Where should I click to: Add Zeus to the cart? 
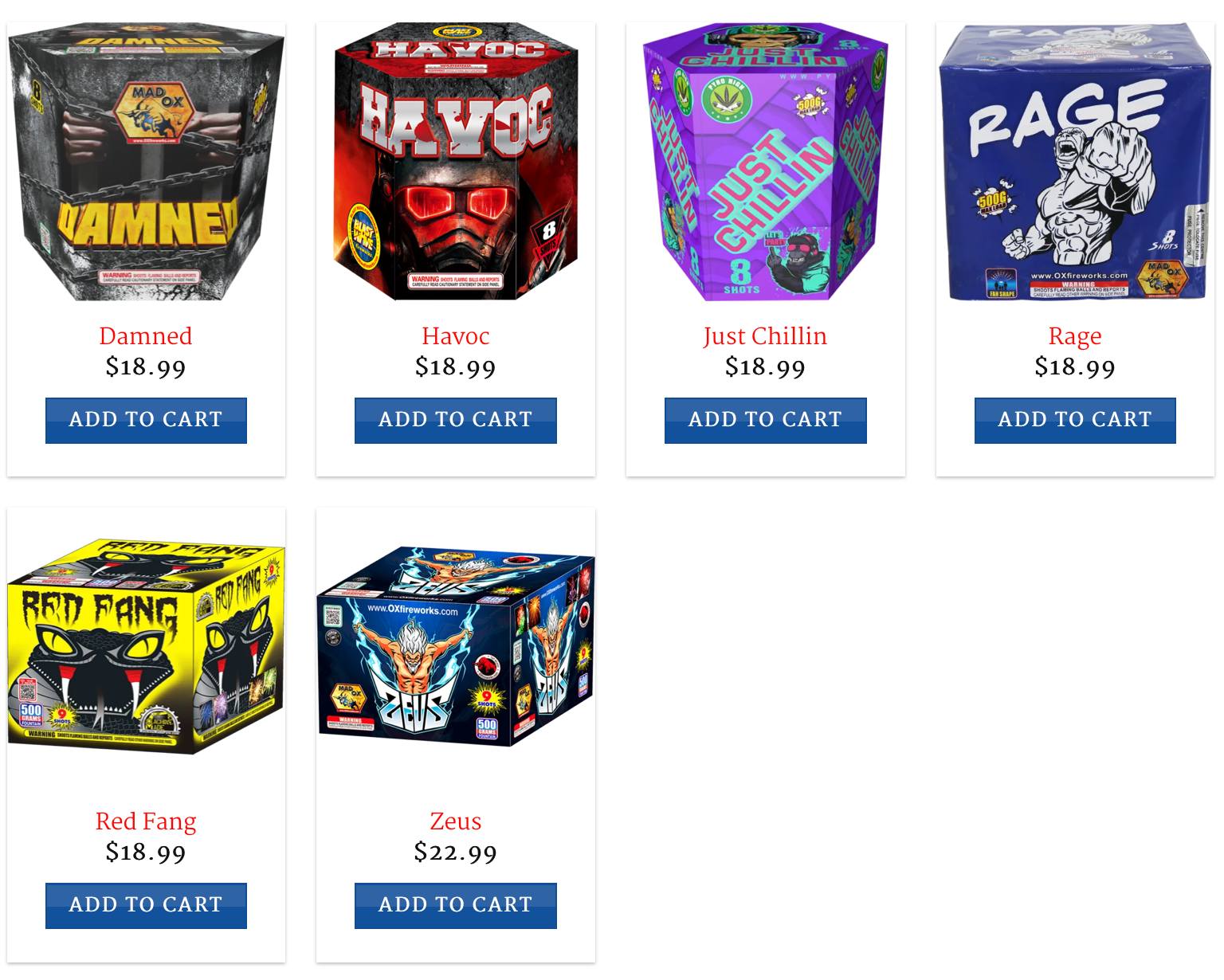point(456,905)
